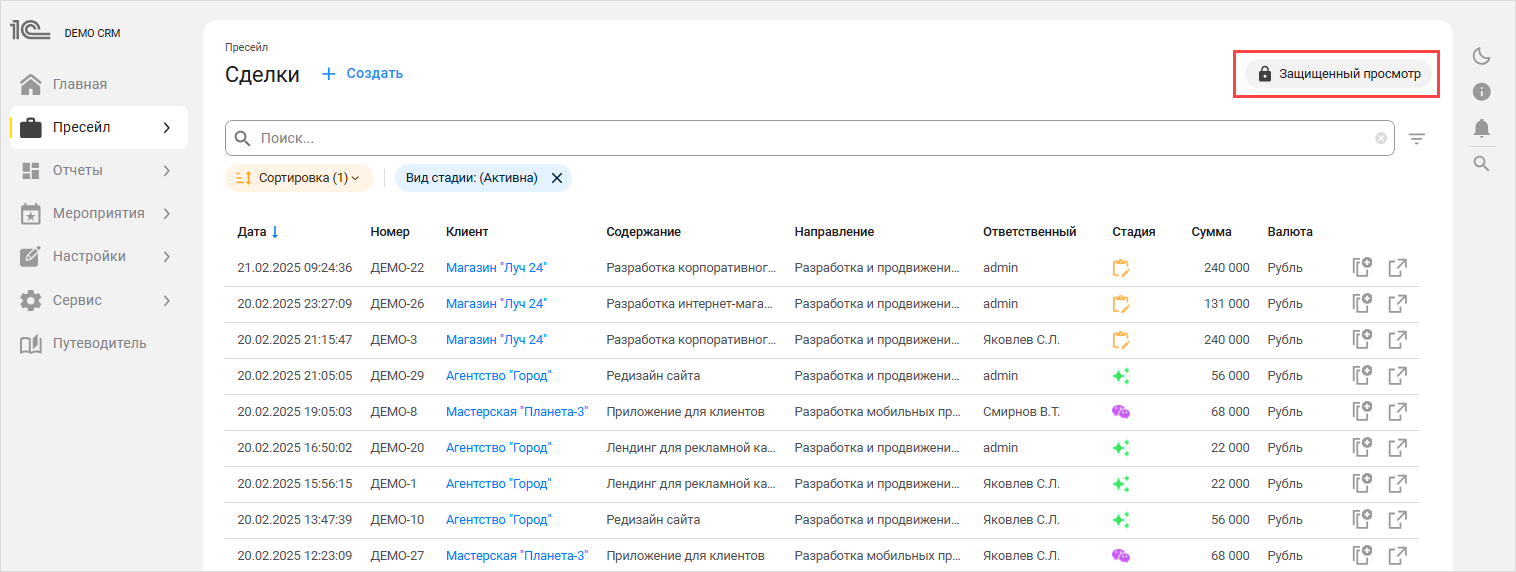Expand the Пресейл sidebar section
The height and width of the screenshot is (572, 1516).
(167, 127)
